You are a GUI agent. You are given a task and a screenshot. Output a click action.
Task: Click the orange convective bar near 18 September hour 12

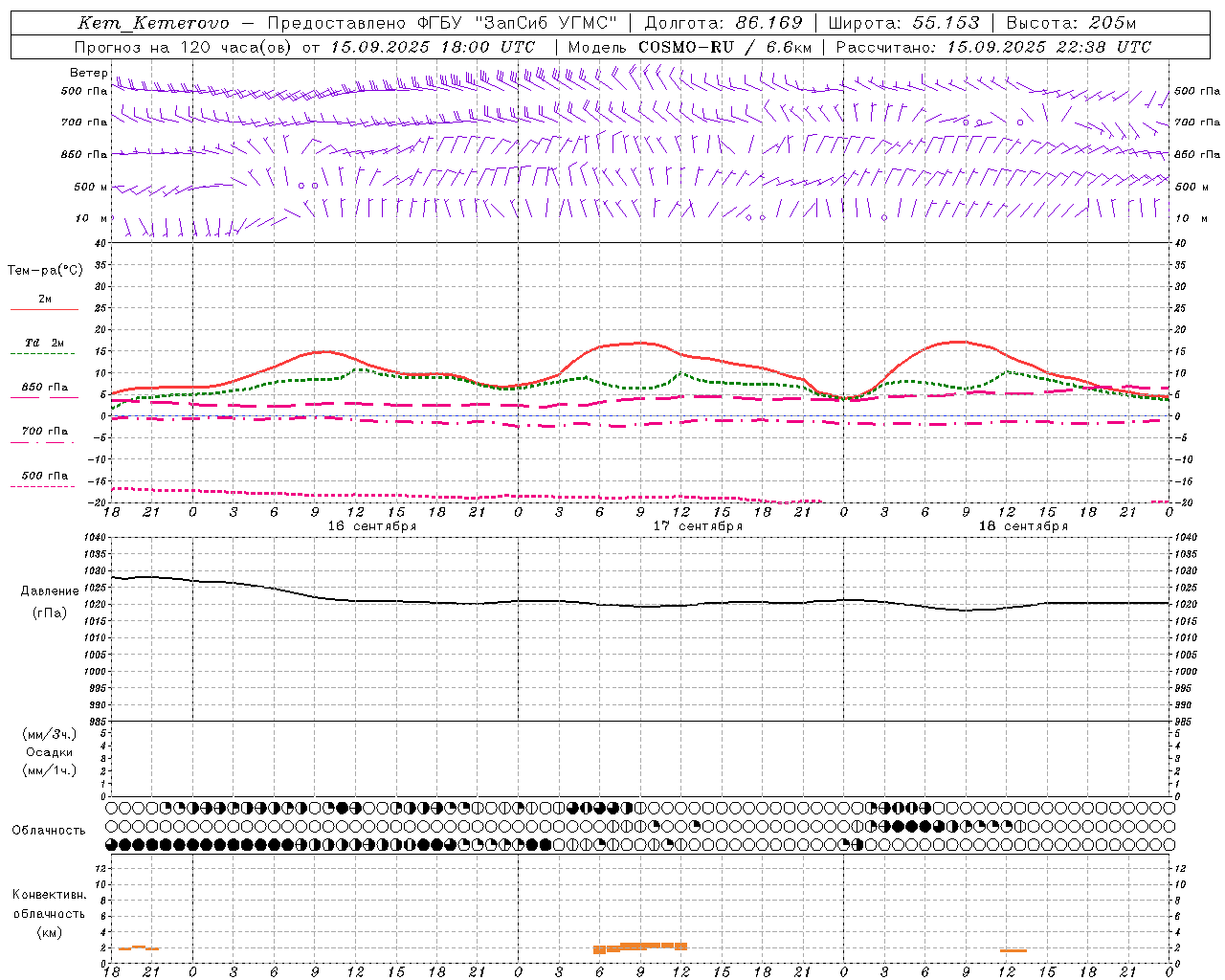point(1013,950)
